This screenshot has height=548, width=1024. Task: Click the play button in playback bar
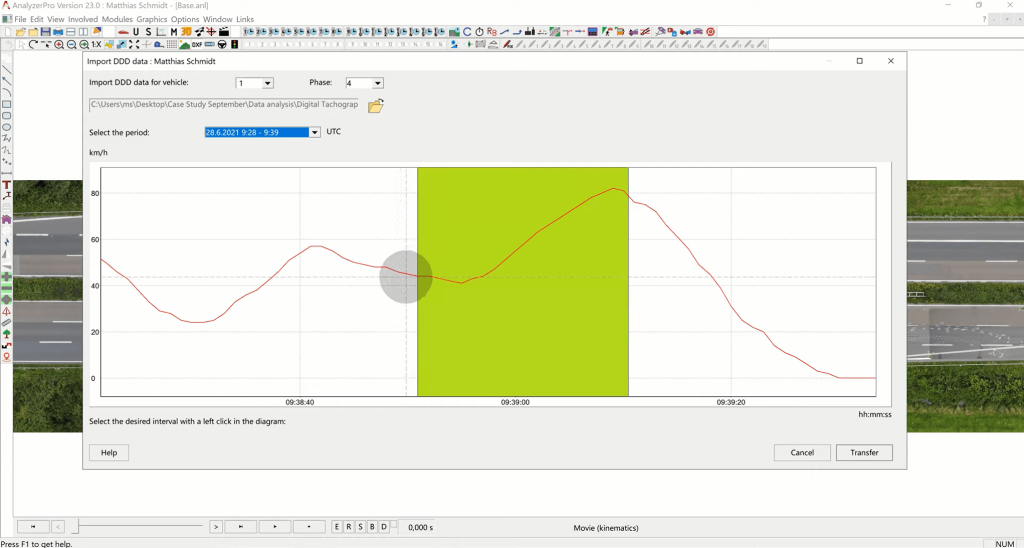pyautogui.click(x=275, y=527)
